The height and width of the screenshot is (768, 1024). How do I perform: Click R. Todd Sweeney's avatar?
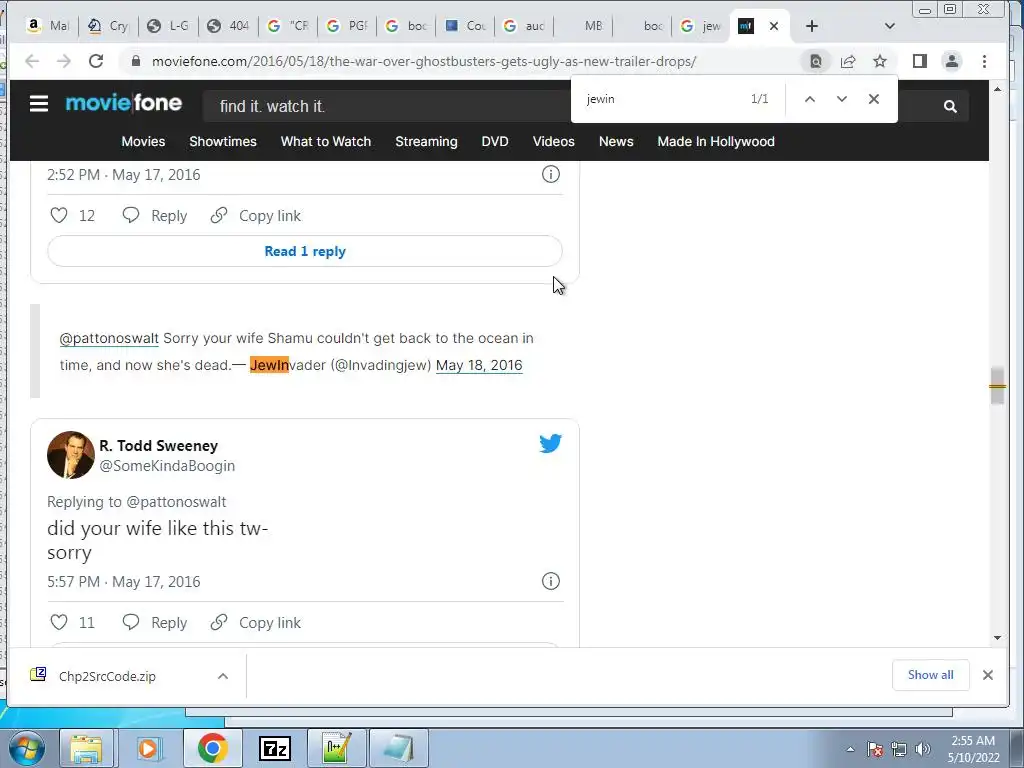71,455
